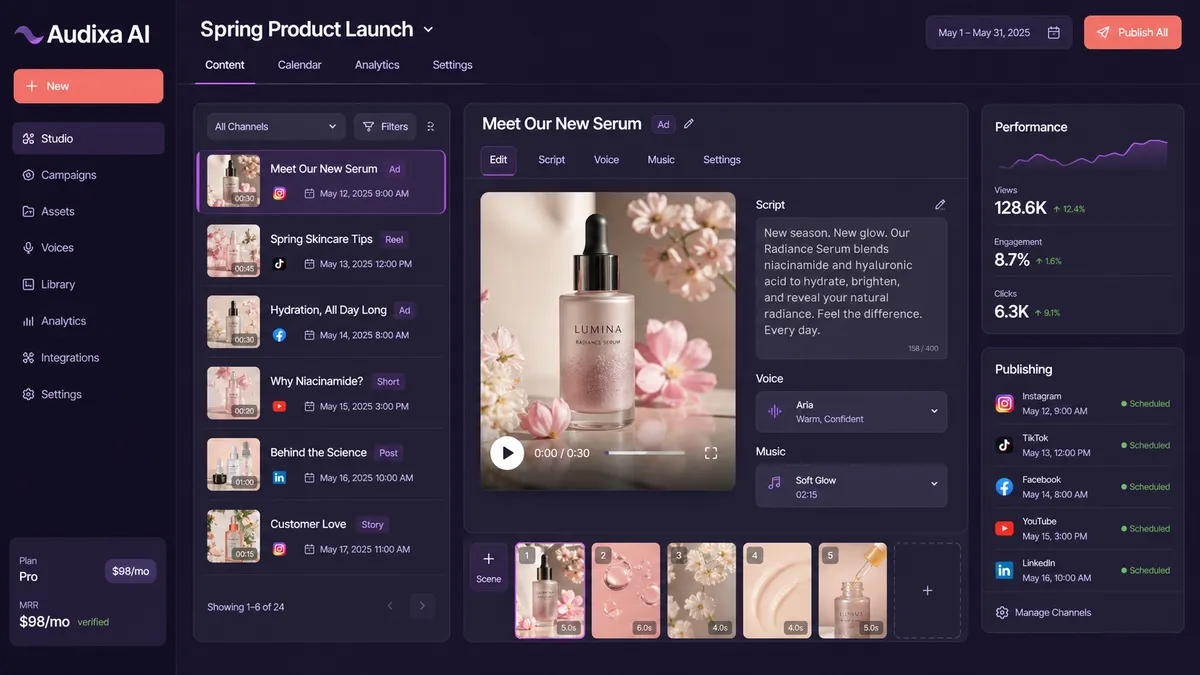The image size is (1200, 675).
Task: Click the Facebook icon in Publishing panel
Action: click(1004, 487)
